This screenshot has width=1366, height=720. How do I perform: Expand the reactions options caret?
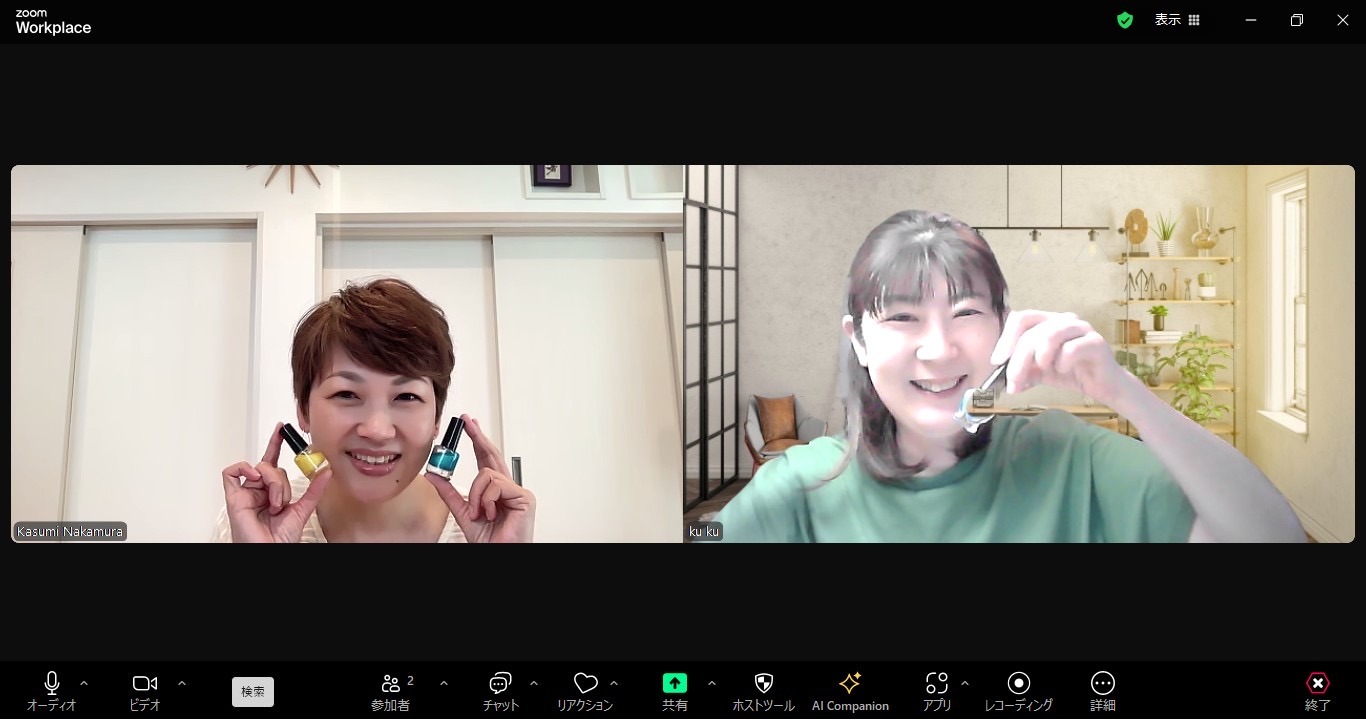click(x=614, y=683)
